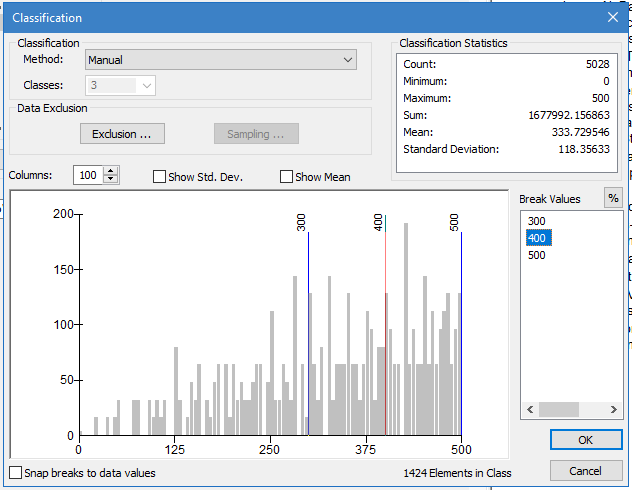Select the highlighted 400 break value

pyautogui.click(x=537, y=238)
